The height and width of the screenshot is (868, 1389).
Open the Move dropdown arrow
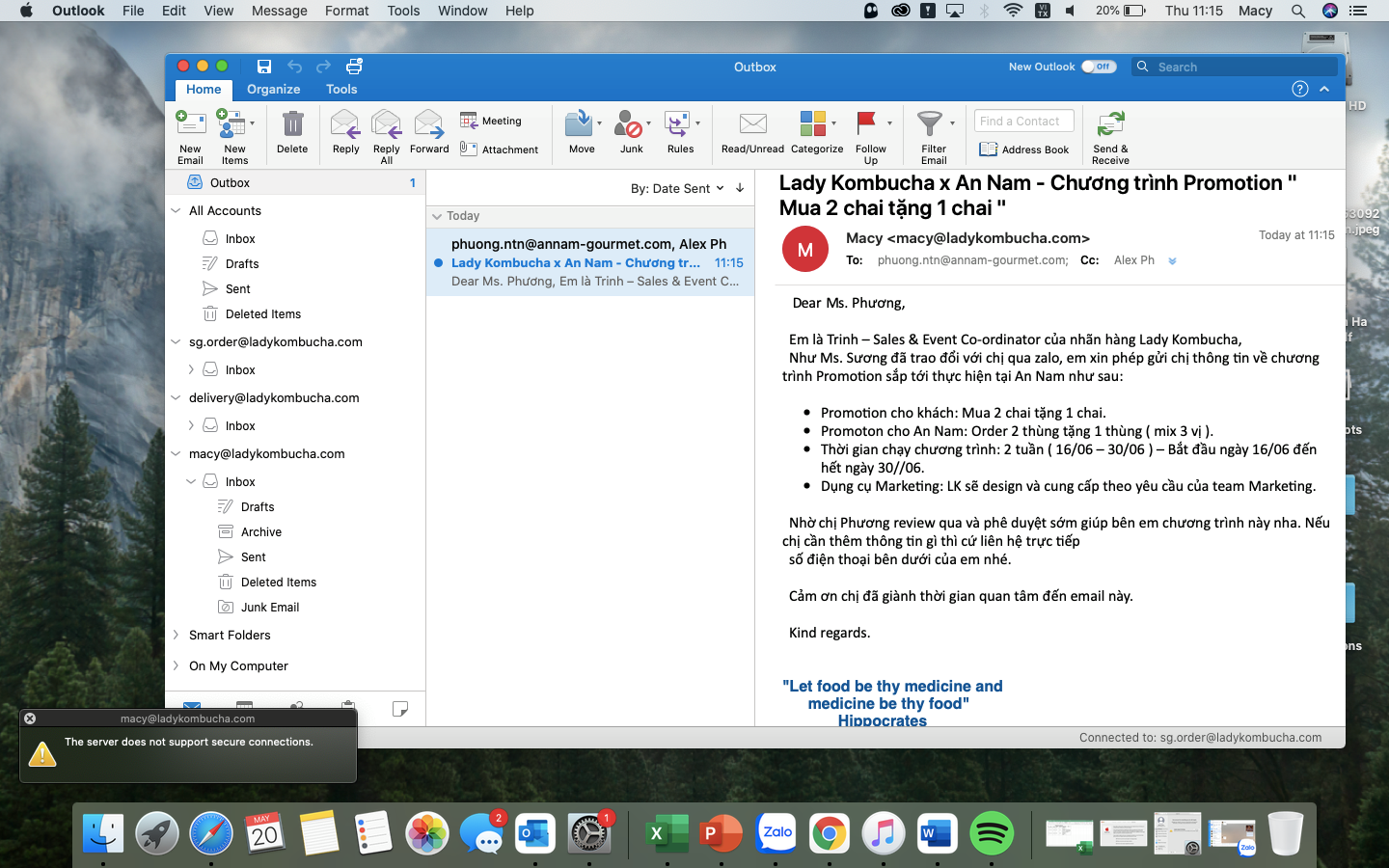click(x=599, y=123)
